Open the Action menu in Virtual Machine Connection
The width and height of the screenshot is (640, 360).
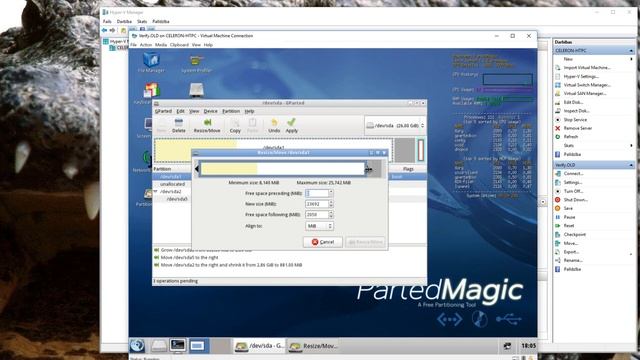[x=146, y=45]
